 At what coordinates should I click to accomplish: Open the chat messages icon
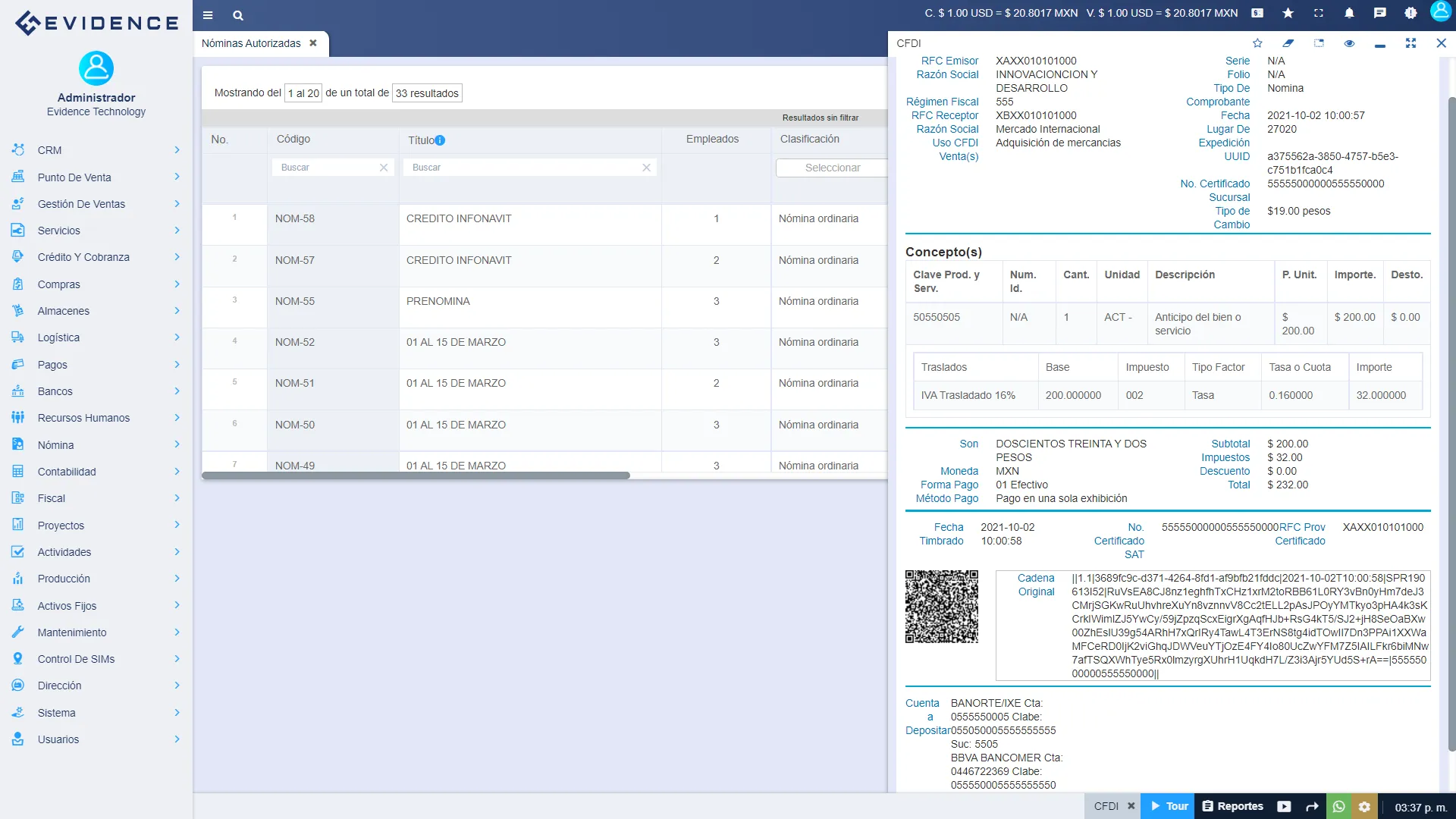point(1379,13)
